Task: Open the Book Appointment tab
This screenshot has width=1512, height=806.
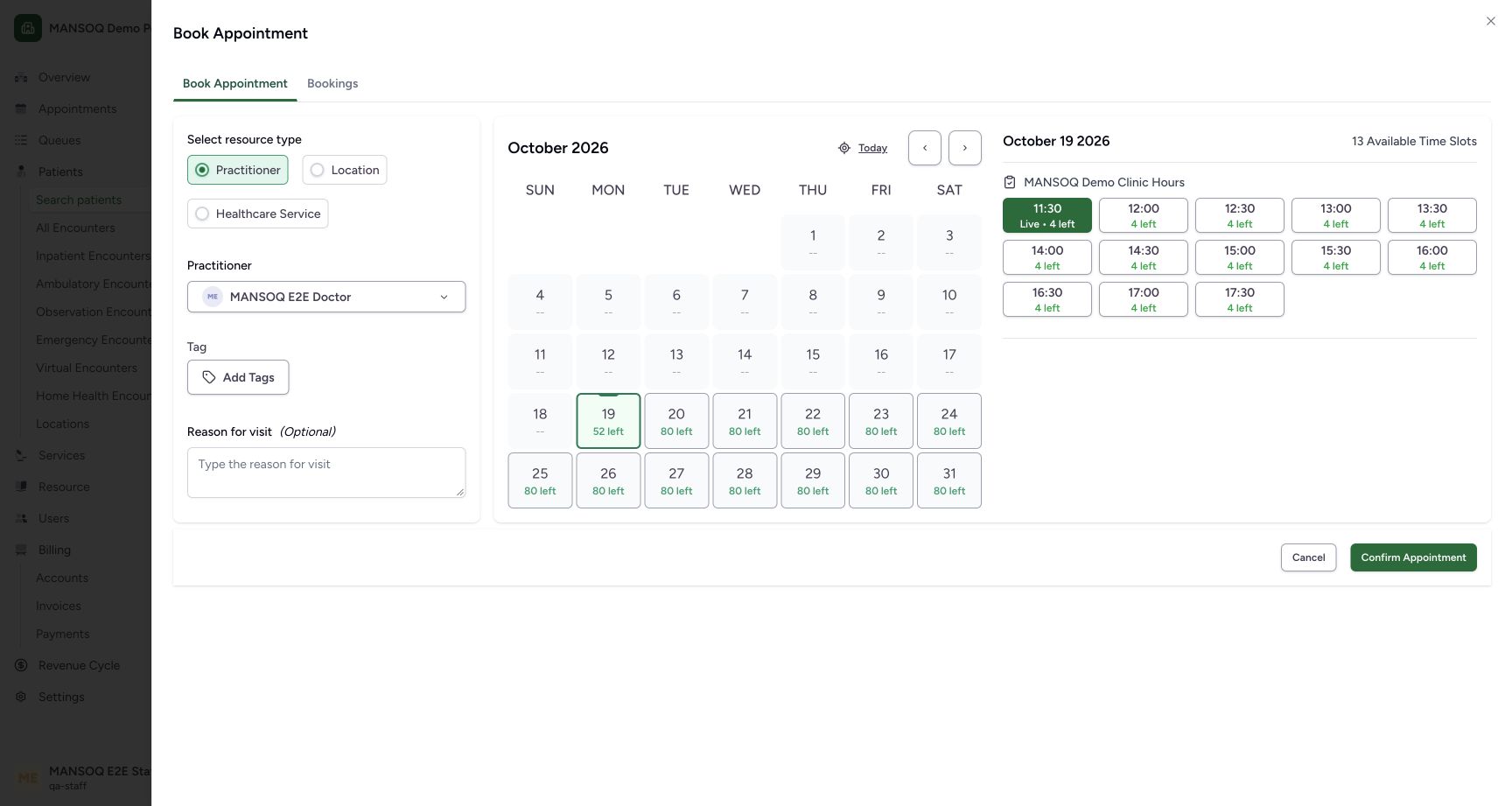Action: pyautogui.click(x=235, y=83)
